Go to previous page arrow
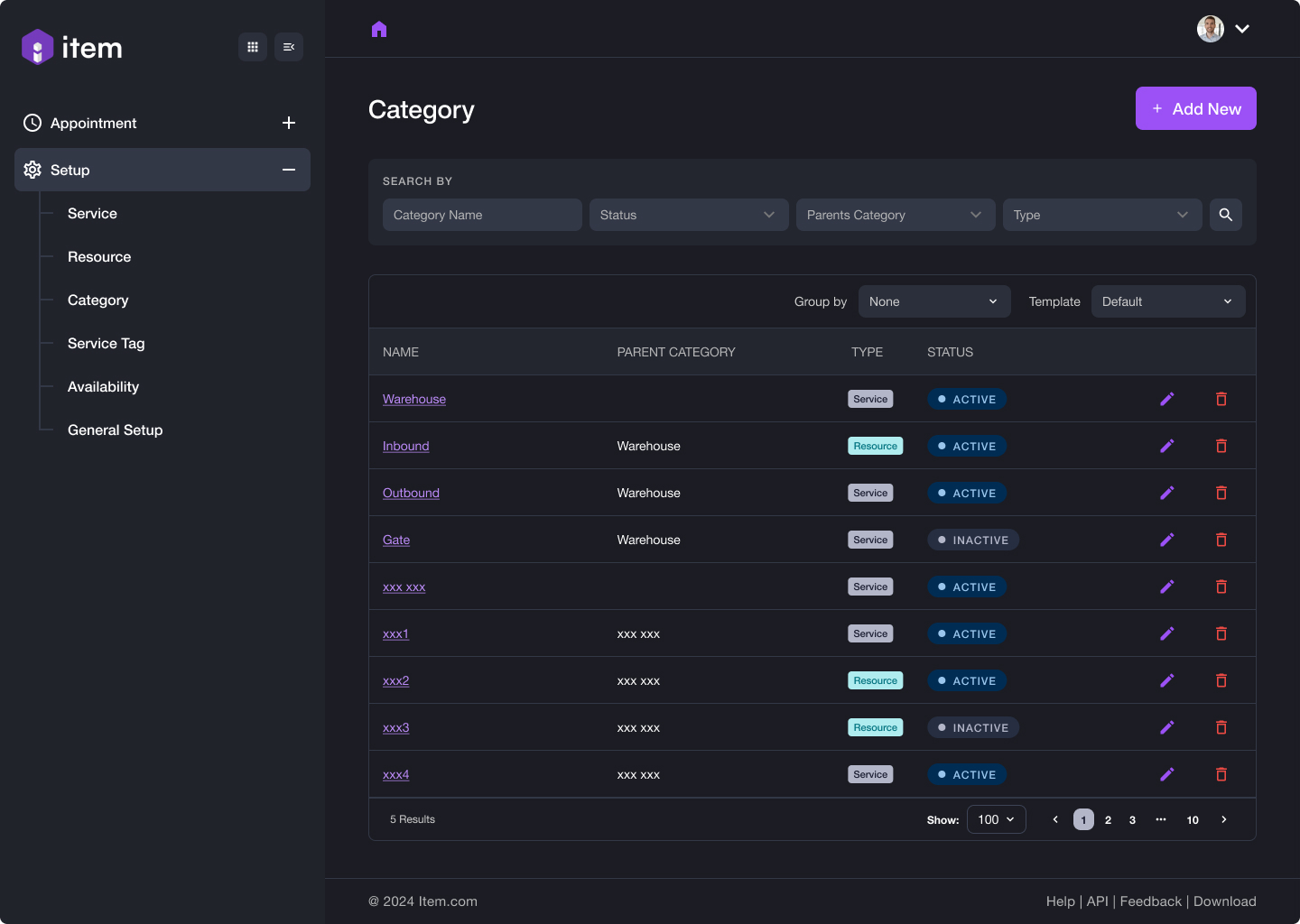This screenshot has width=1300, height=924. pos(1055,819)
